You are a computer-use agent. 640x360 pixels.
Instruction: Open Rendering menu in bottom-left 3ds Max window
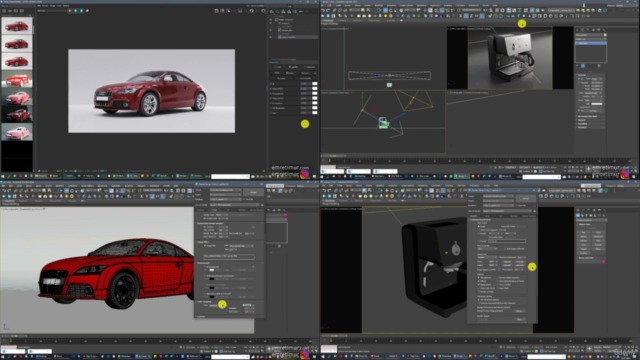click(x=102, y=186)
